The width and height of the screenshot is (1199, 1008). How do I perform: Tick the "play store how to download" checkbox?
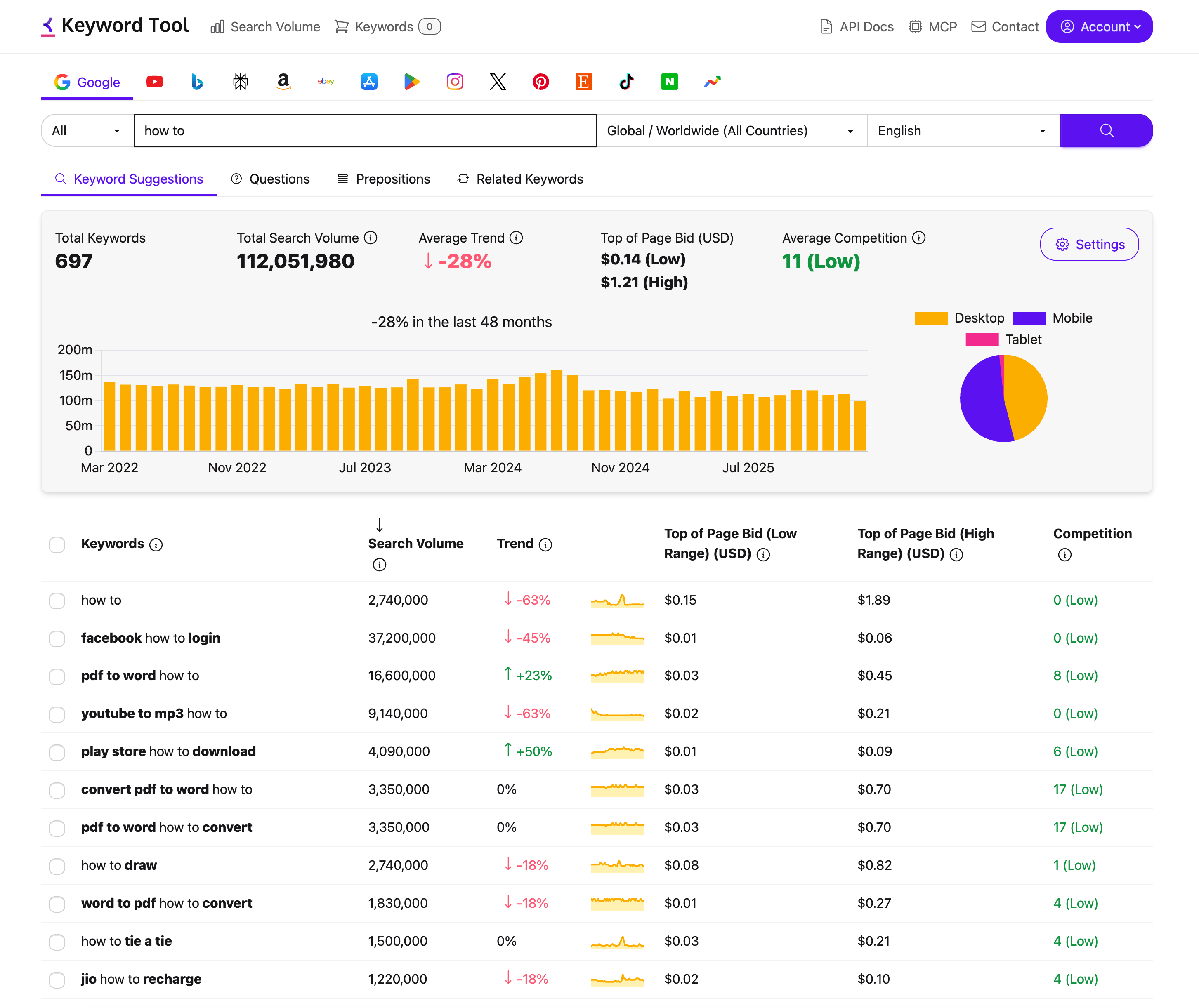pos(57,752)
